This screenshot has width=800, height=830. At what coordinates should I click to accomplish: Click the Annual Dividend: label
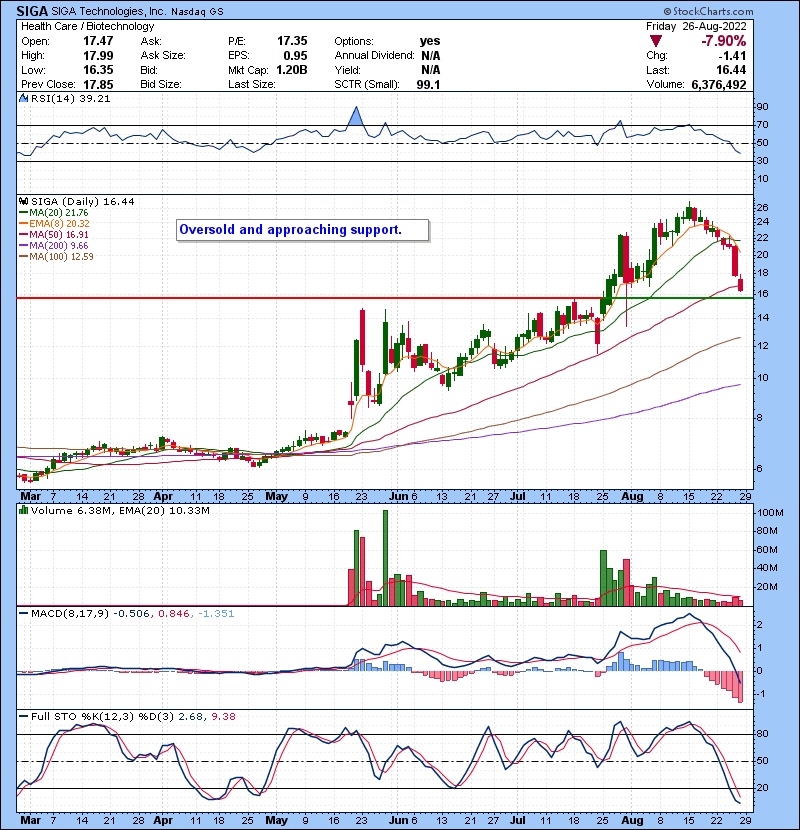tap(374, 55)
